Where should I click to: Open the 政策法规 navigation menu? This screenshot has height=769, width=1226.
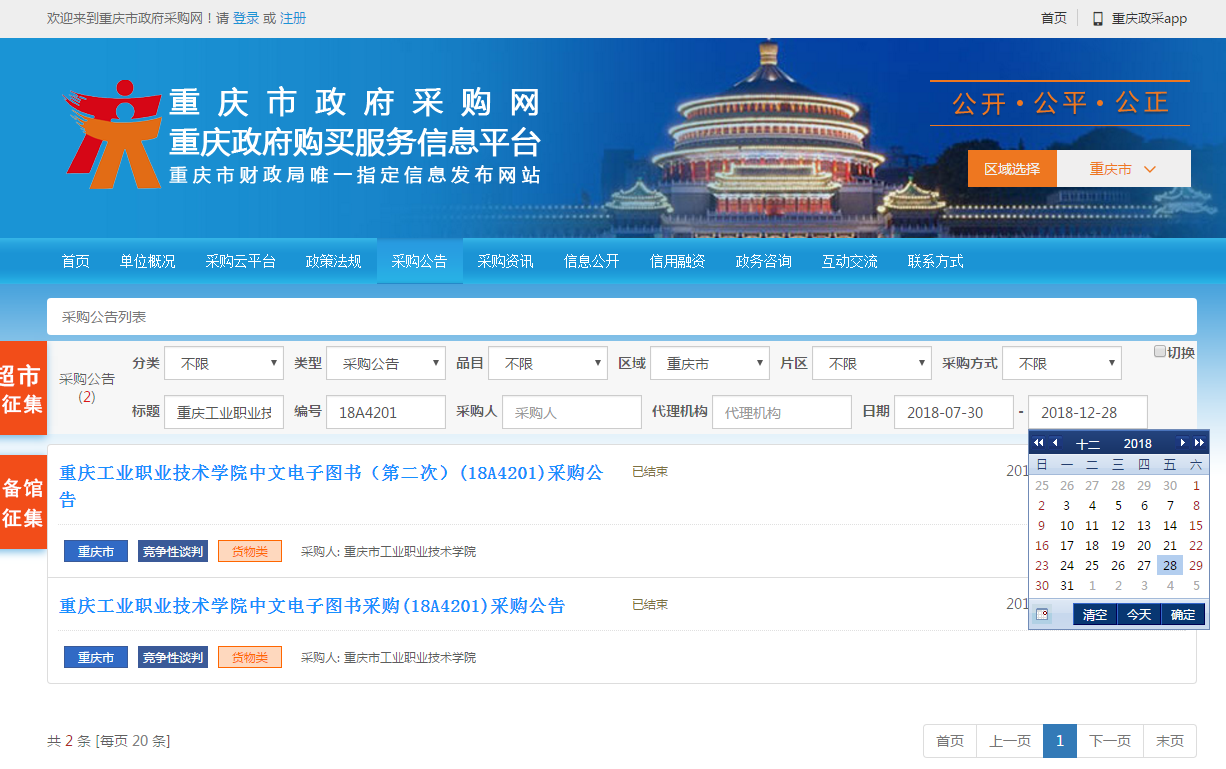tap(333, 261)
